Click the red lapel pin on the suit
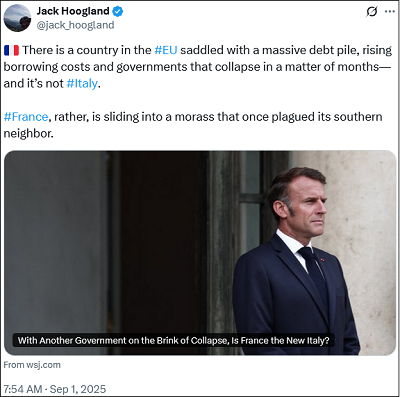Image resolution: width=400 pixels, height=397 pixels. tap(322, 260)
